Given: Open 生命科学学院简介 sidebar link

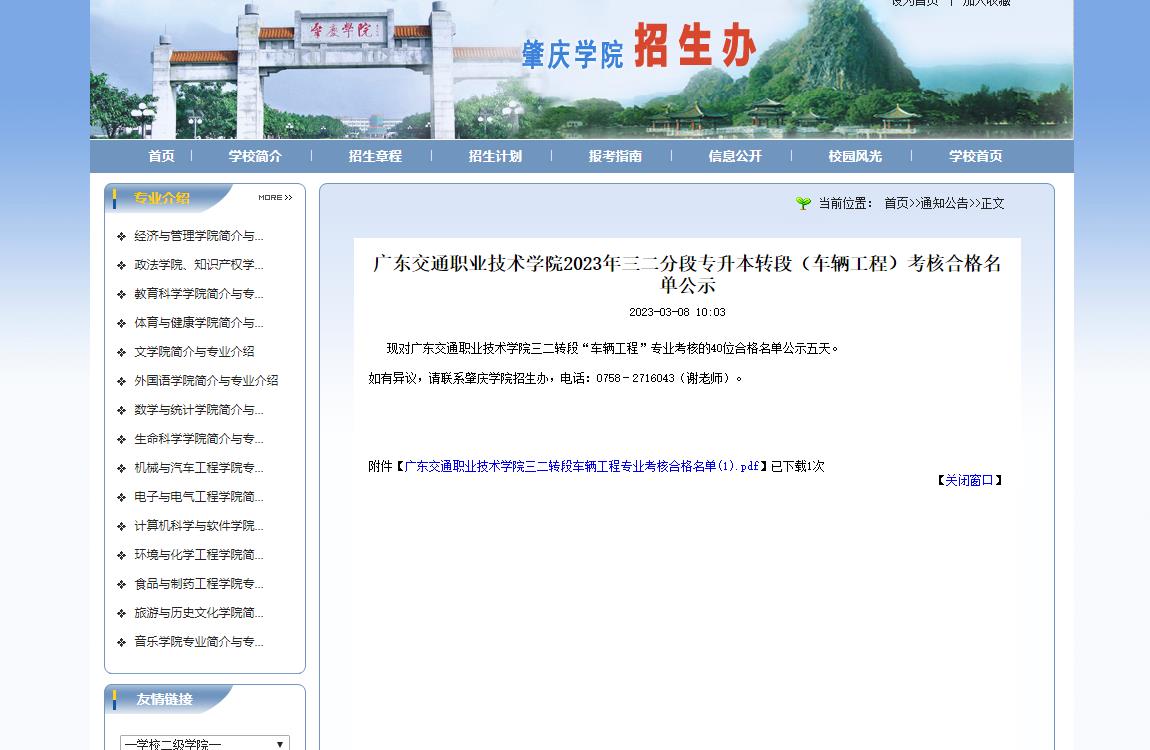Looking at the screenshot, I should coord(199,439).
